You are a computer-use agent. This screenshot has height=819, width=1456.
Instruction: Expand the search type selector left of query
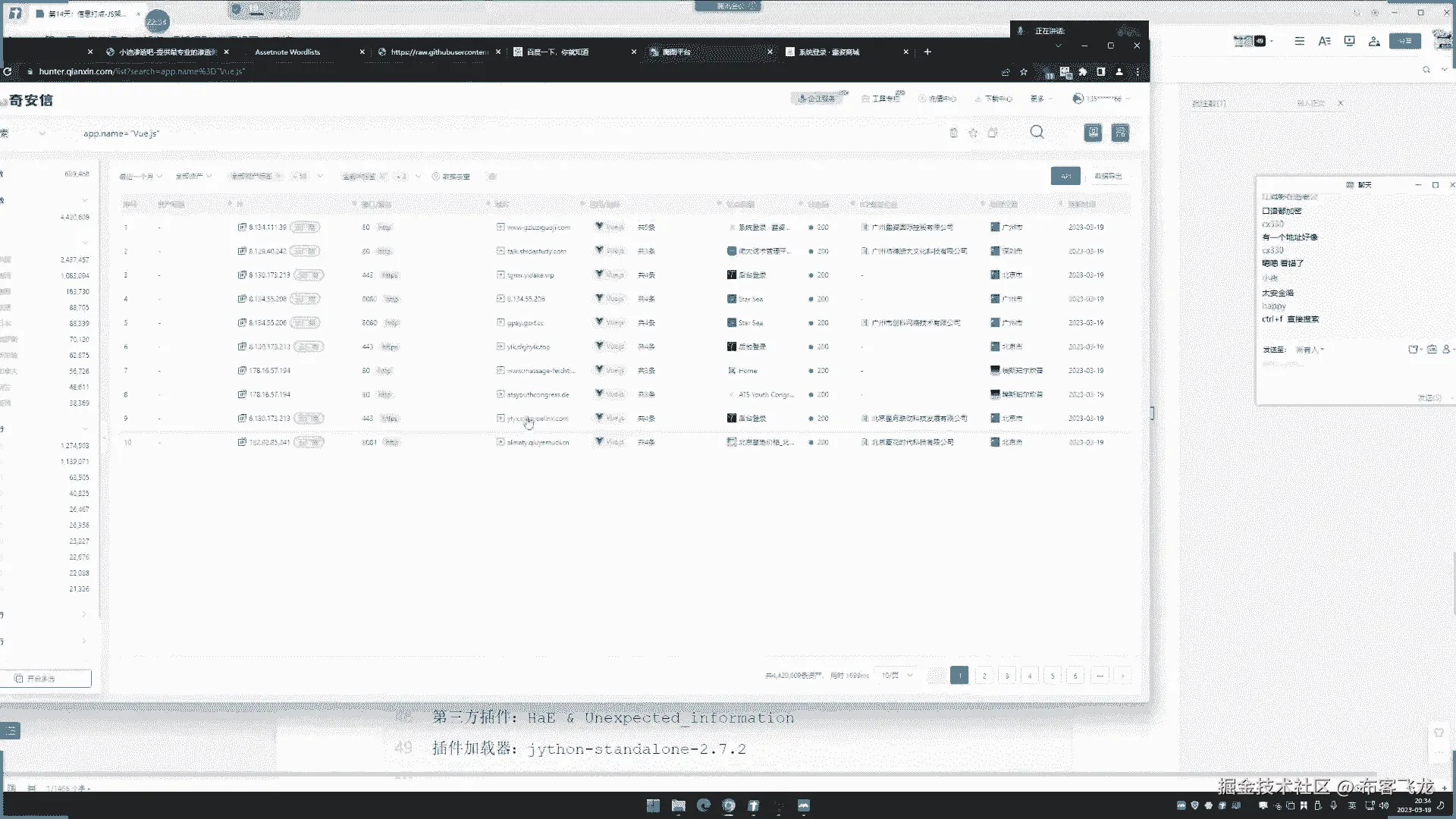point(42,133)
